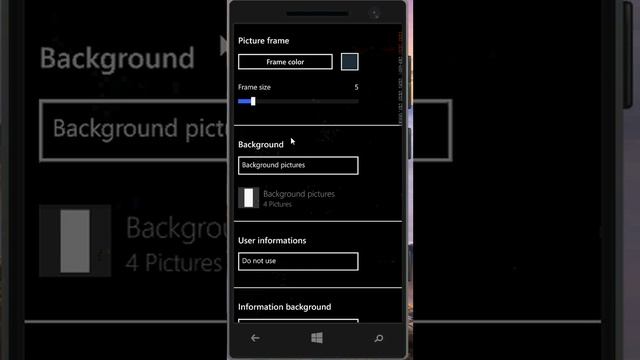Click the frame color preview swatch

(350, 62)
